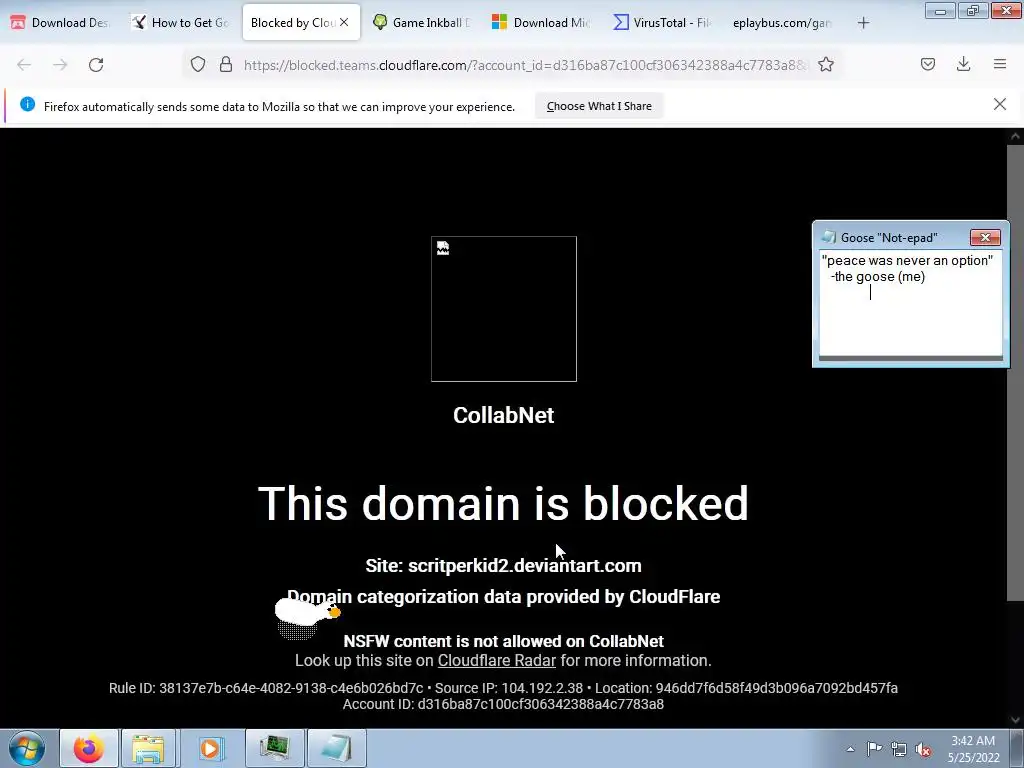Open the Windows Start menu
The width and height of the screenshot is (1024, 768).
coord(27,748)
